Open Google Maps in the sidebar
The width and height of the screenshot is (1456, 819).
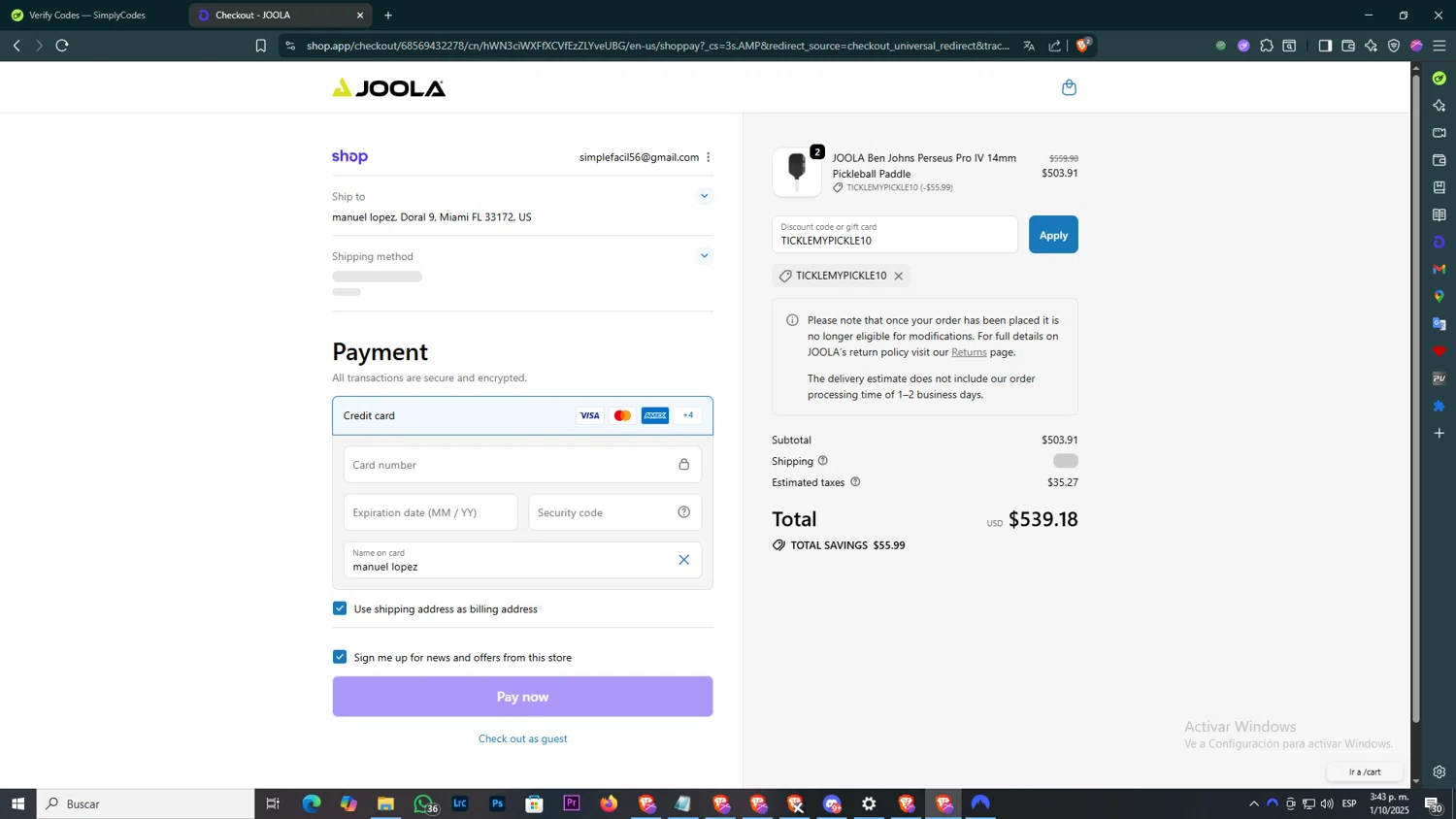coord(1439,296)
